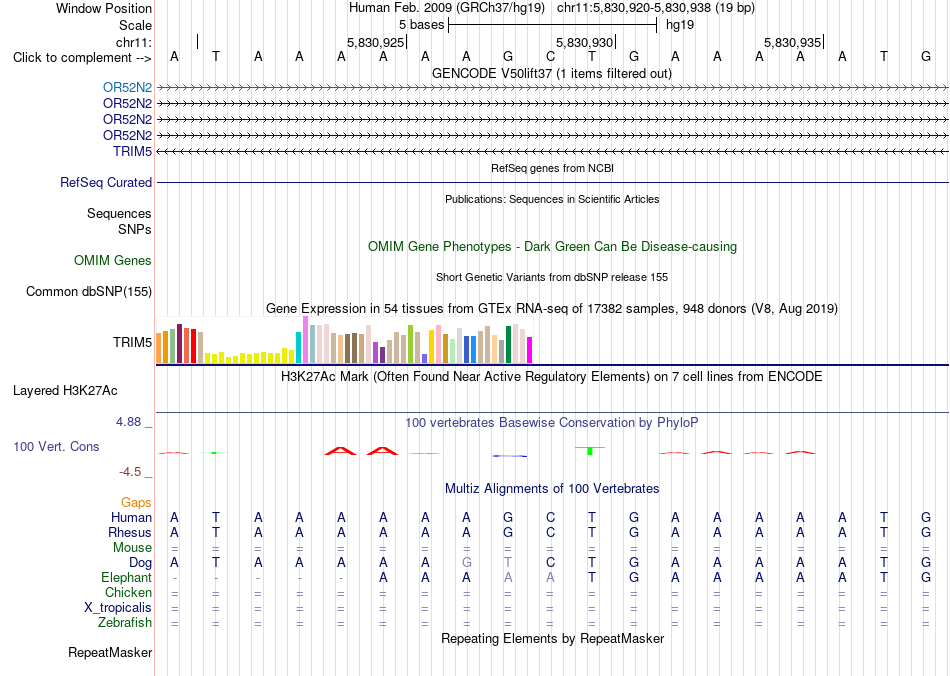Click Short Genetic Variants dbSNP 155 title

pyautogui.click(x=552, y=277)
